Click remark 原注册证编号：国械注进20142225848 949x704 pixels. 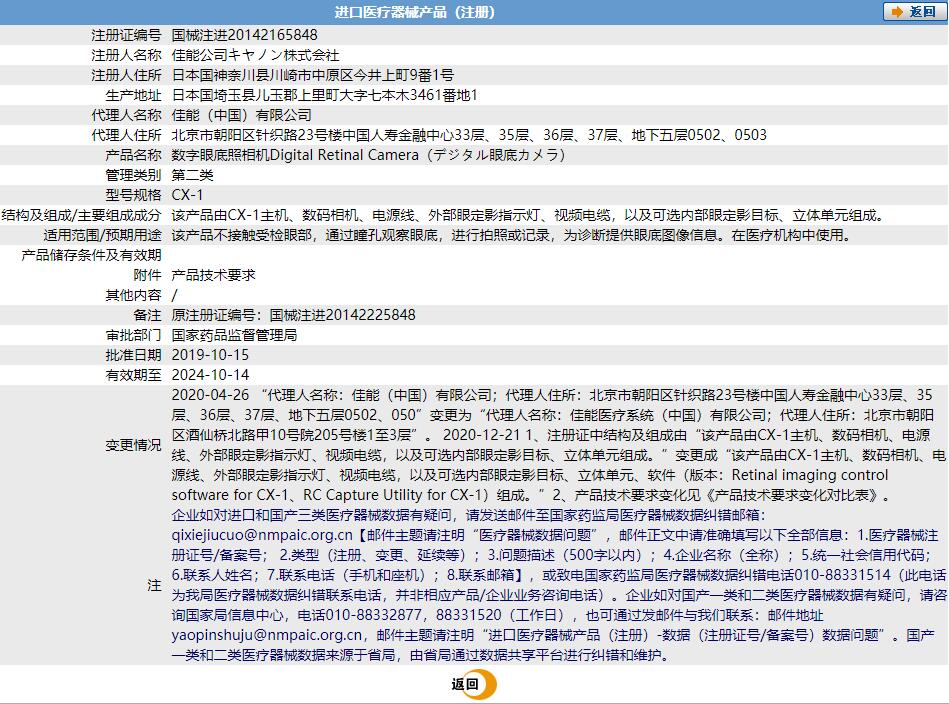pyautogui.click(x=294, y=315)
